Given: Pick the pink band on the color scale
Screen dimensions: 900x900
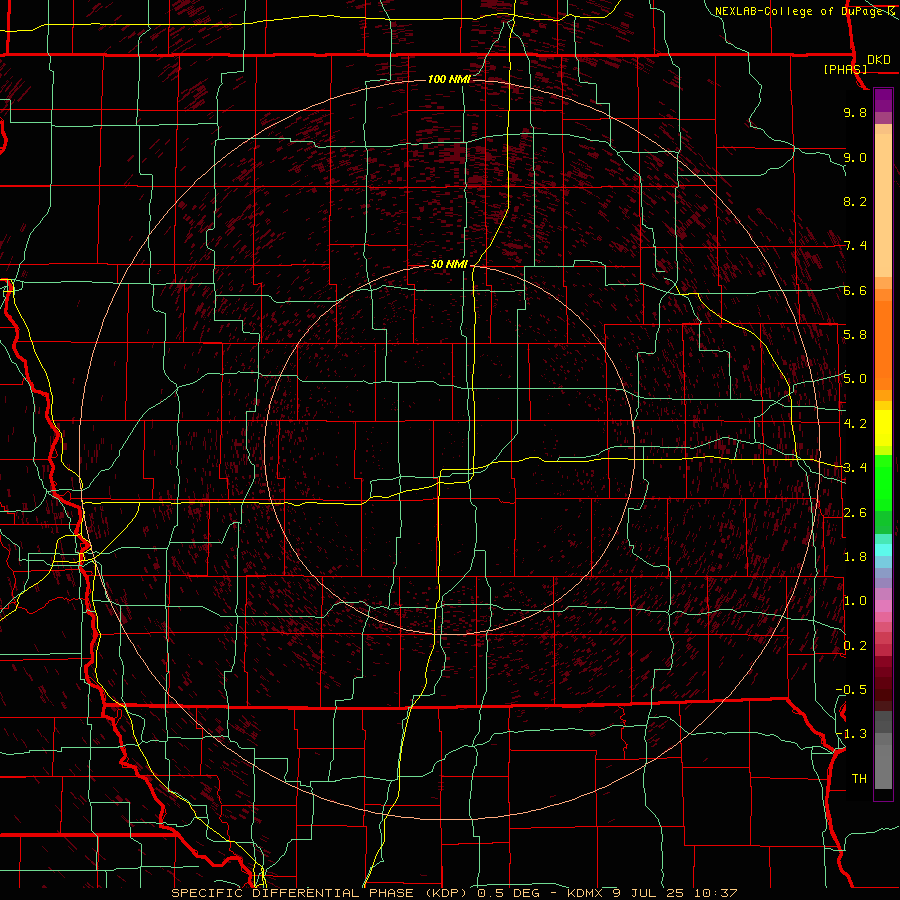Looking at the screenshot, I should pyautogui.click(x=883, y=606).
